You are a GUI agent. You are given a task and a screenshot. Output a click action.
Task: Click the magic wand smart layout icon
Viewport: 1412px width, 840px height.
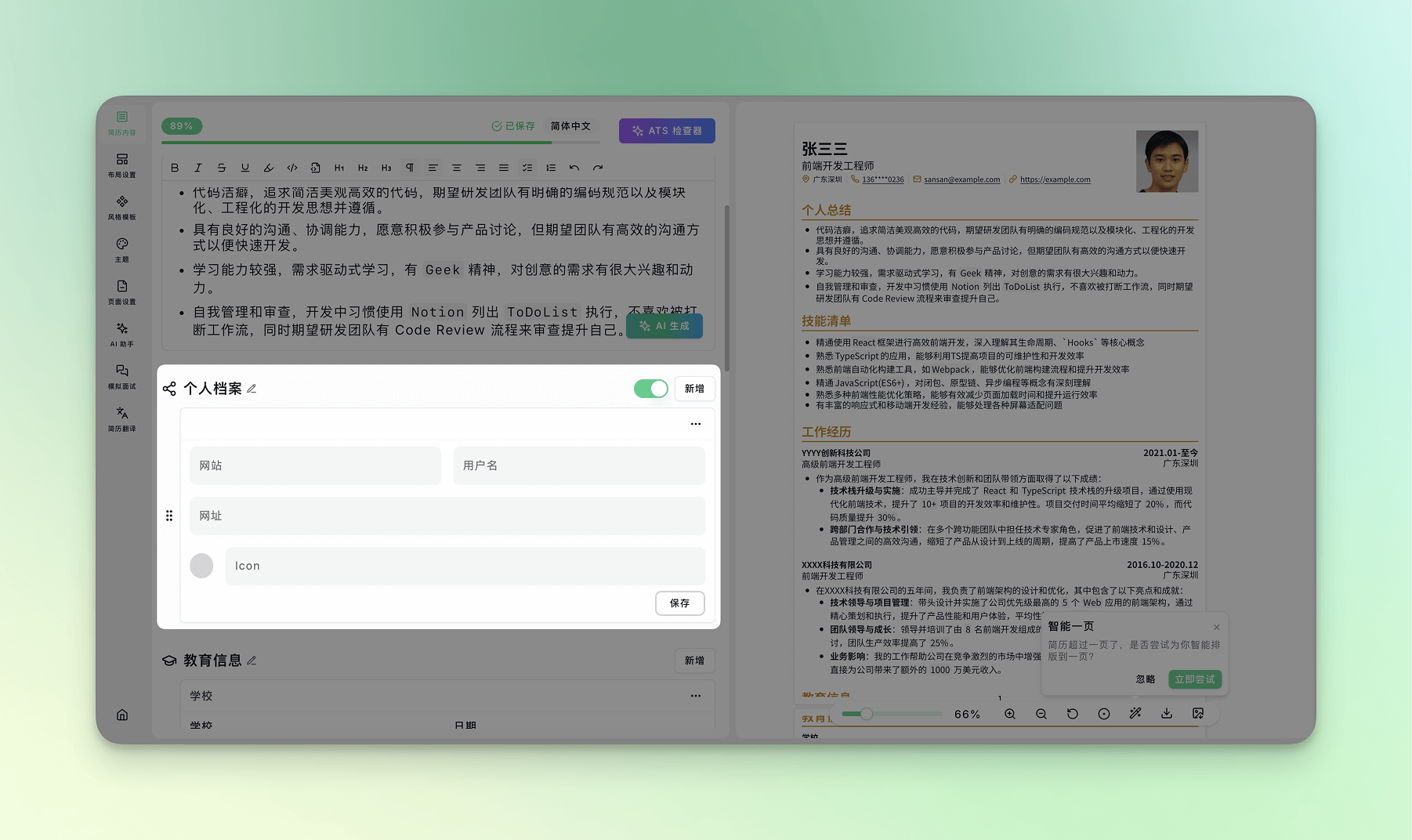pos(1135,714)
